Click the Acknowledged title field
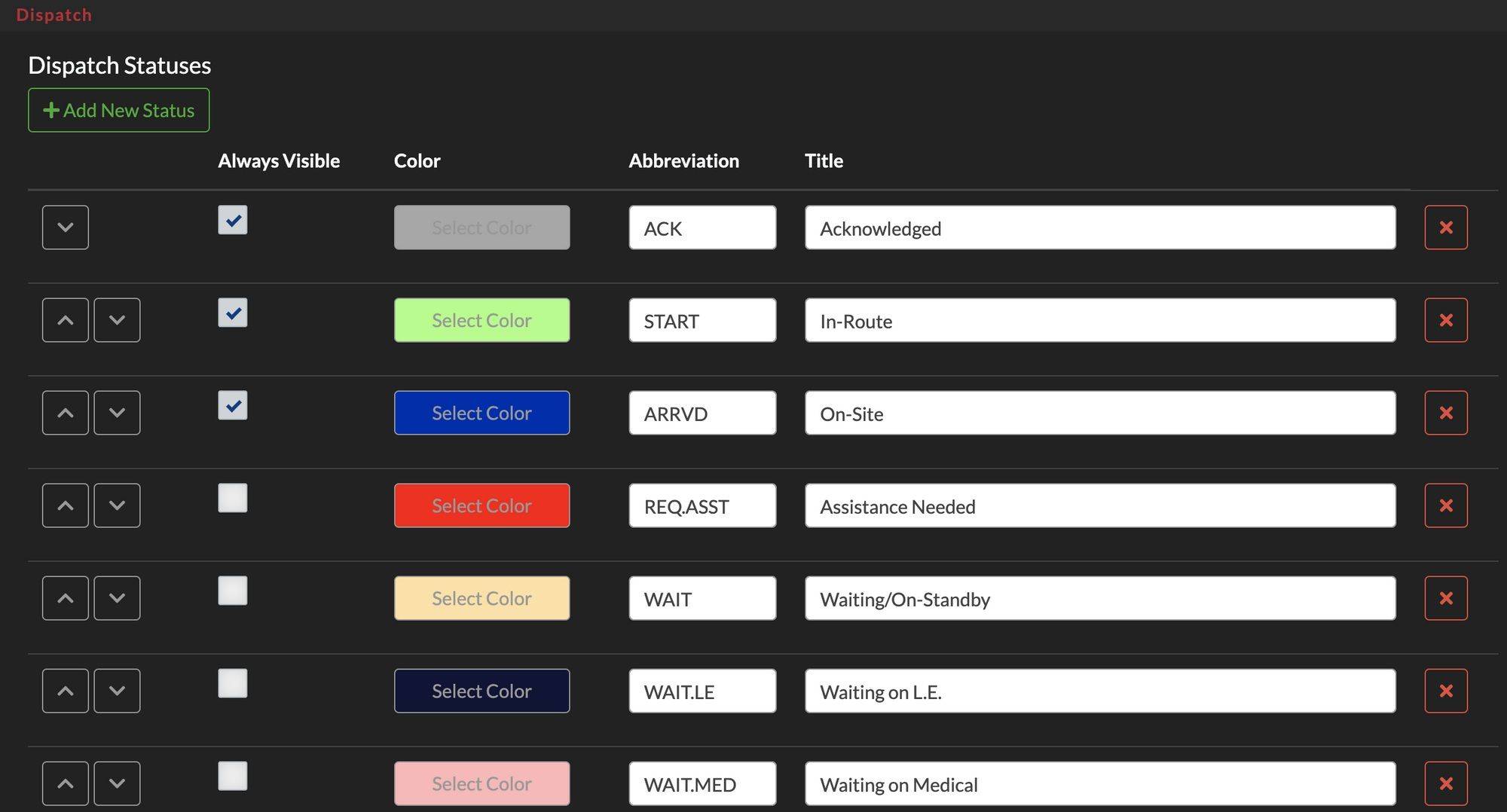Screen dimensions: 1507x812 point(1100,228)
